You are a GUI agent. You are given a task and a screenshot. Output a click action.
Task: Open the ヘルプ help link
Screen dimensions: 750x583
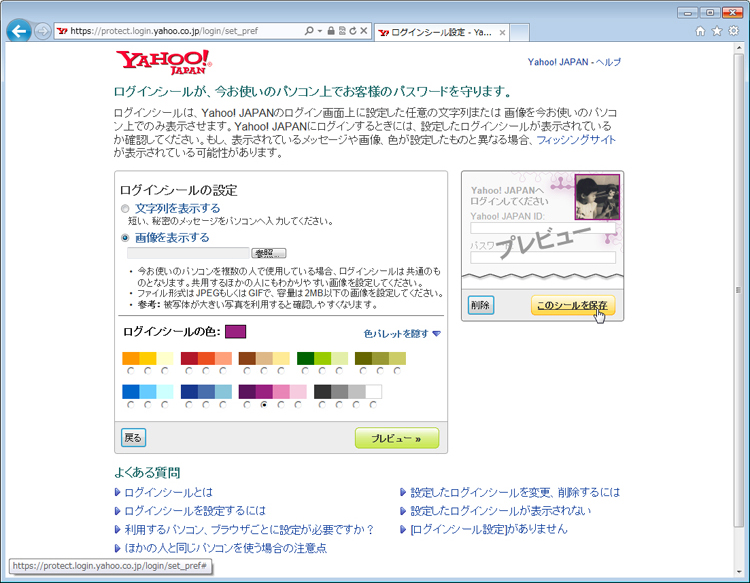(608, 62)
